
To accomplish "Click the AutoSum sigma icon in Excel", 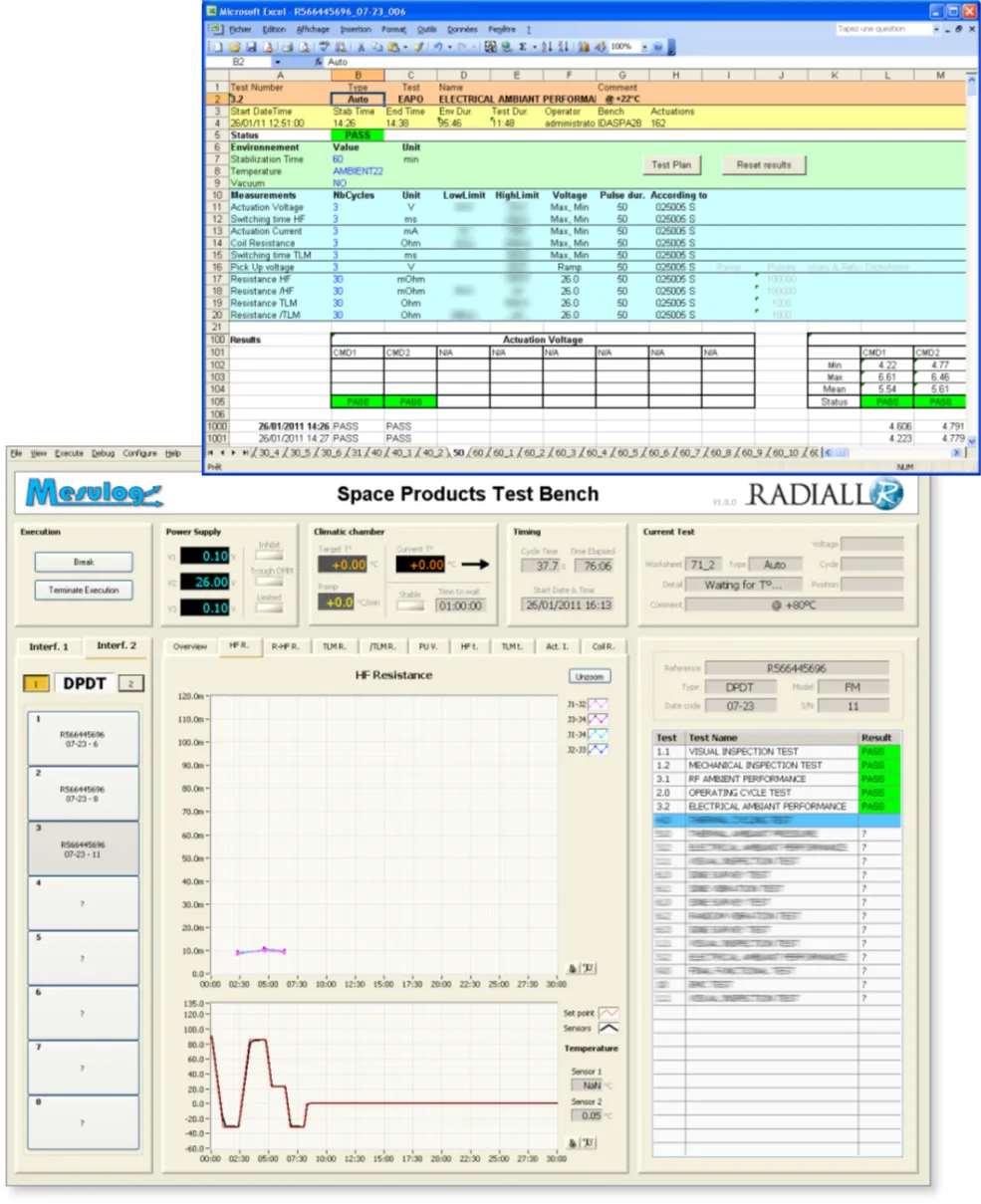I will (x=522, y=47).
